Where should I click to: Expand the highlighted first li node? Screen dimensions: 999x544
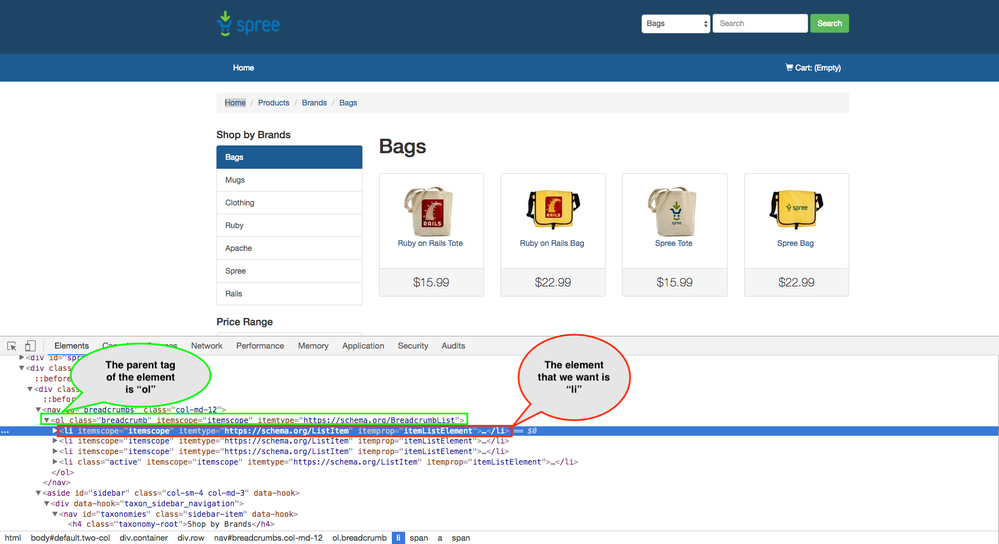click(x=55, y=431)
